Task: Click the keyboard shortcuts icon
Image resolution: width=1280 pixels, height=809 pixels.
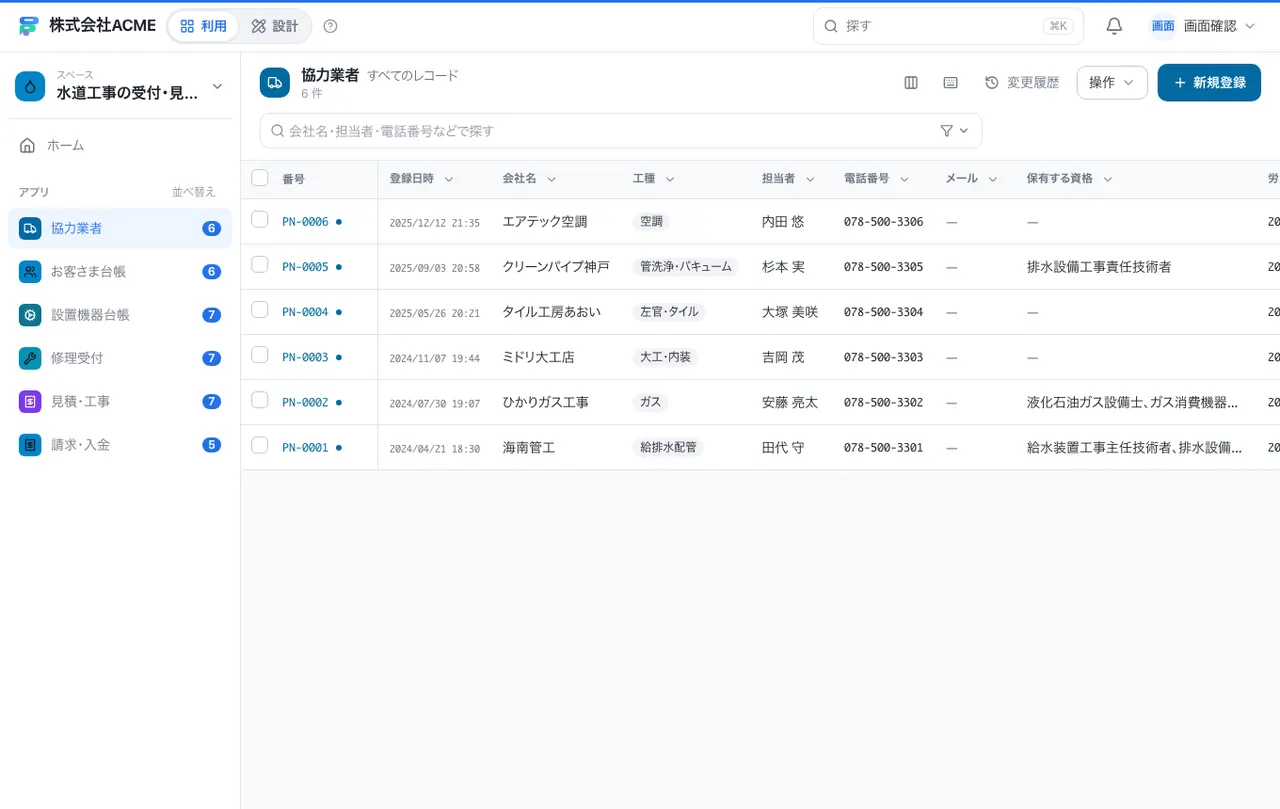Action: click(x=951, y=83)
